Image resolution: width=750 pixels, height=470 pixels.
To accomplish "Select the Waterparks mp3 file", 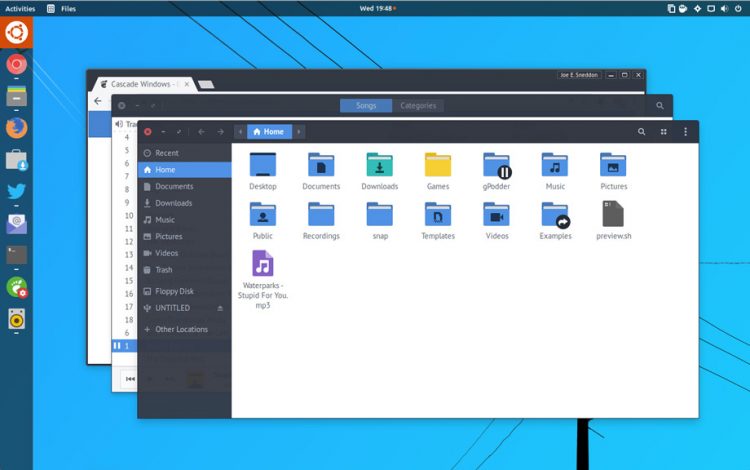I will point(263,279).
